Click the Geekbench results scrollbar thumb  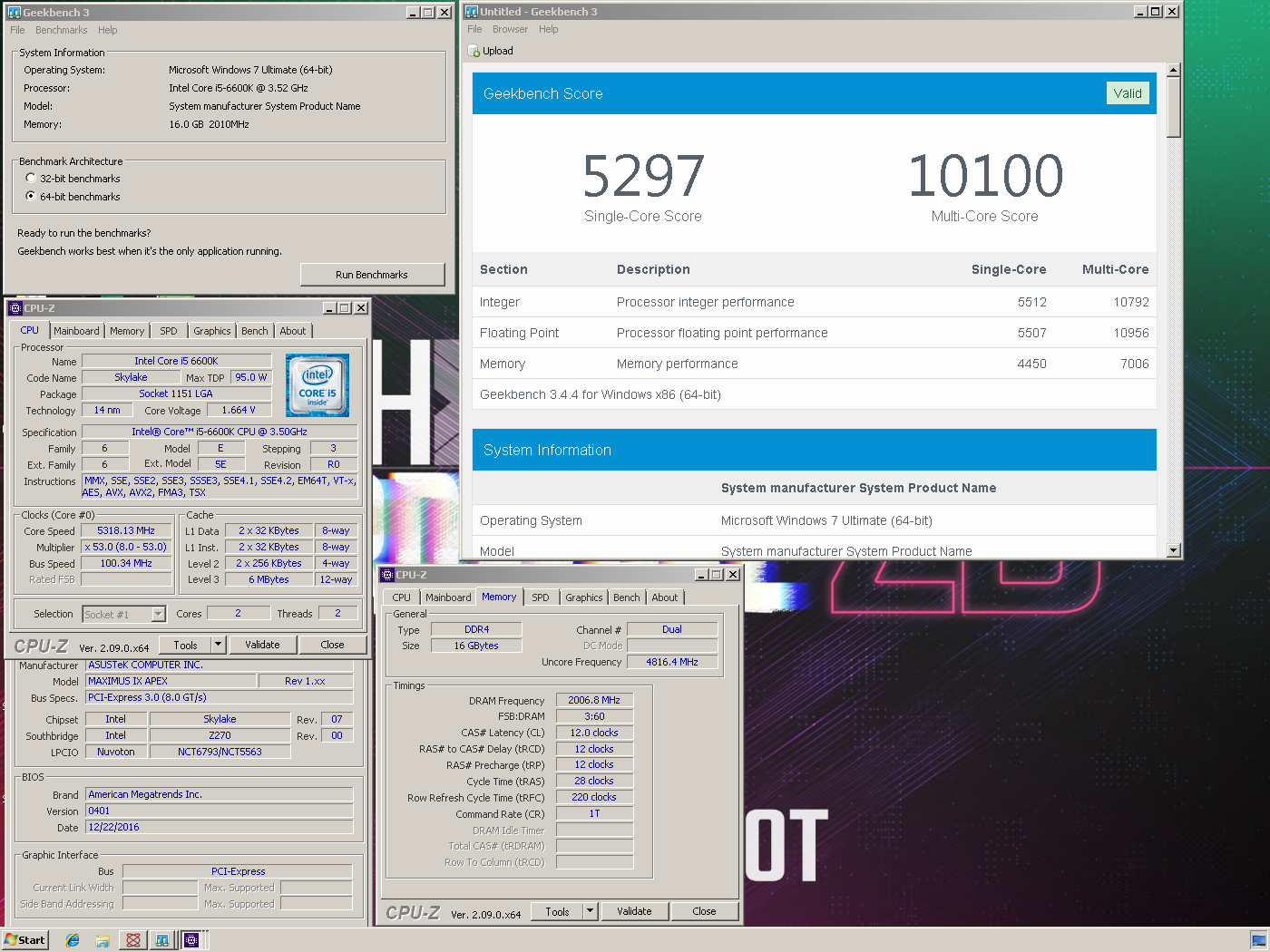(1174, 107)
